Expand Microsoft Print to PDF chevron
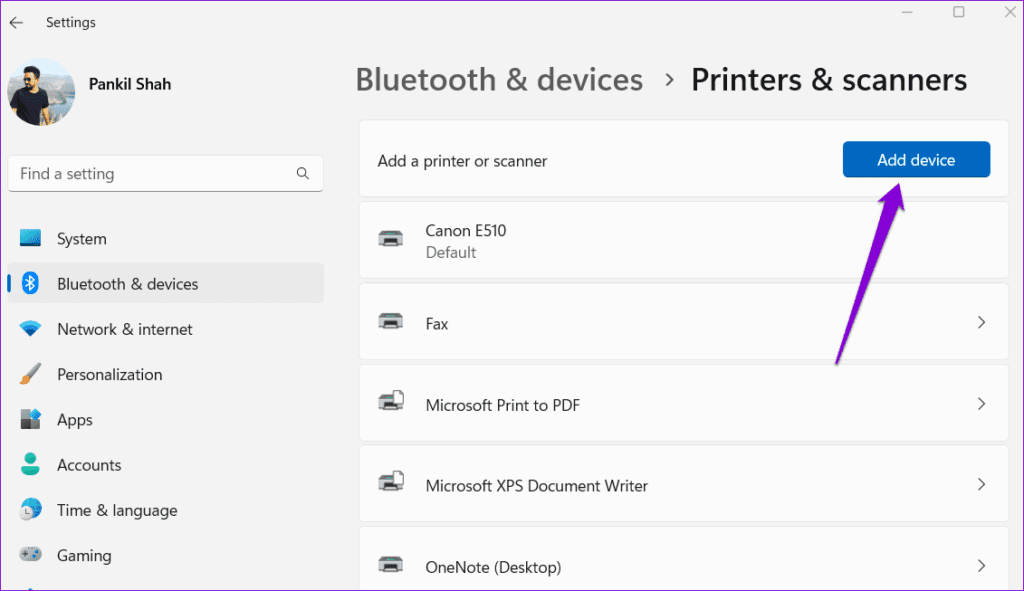The height and width of the screenshot is (591, 1024). pyautogui.click(x=981, y=404)
